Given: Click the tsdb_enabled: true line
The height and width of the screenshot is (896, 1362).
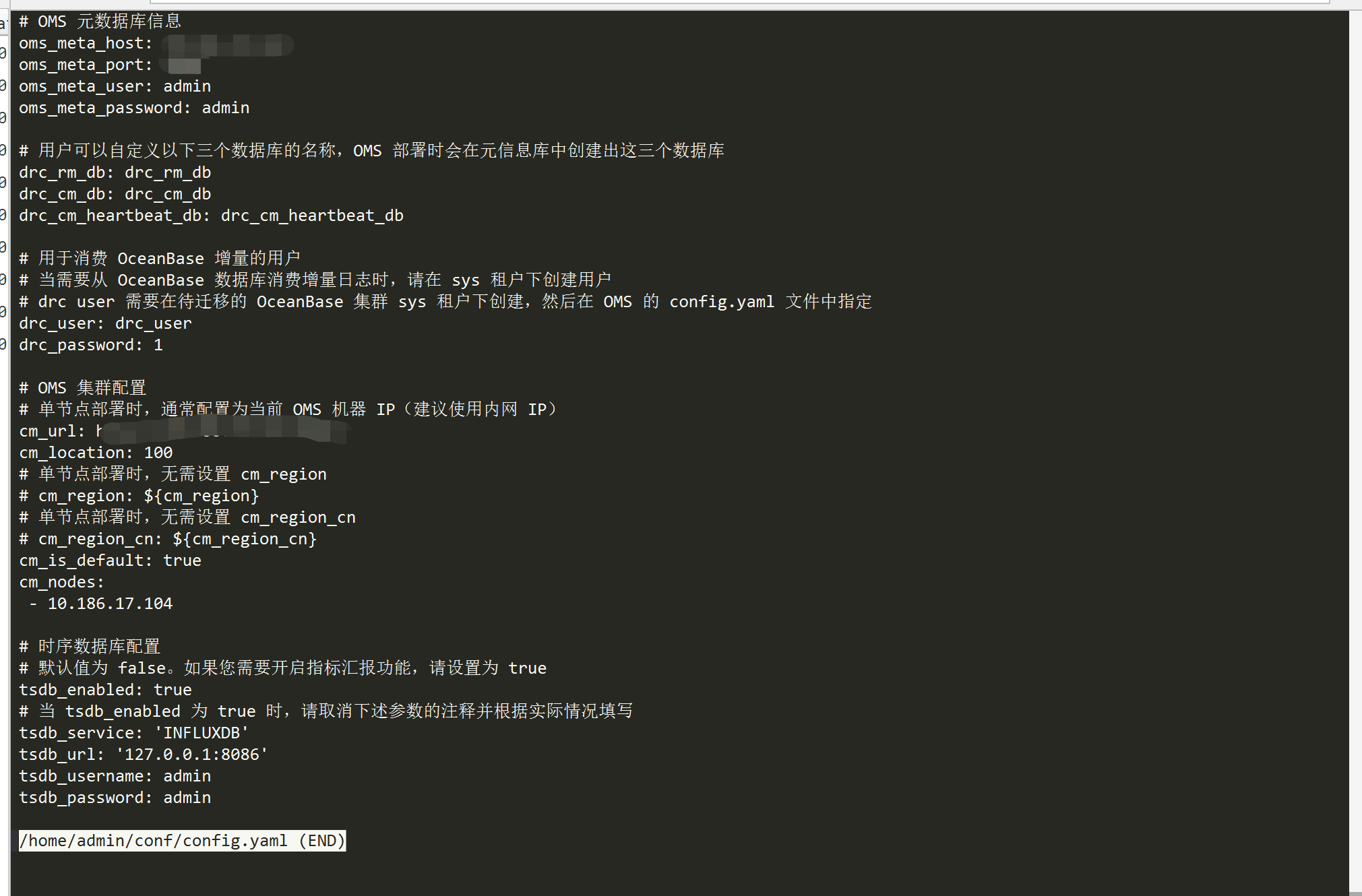Looking at the screenshot, I should 105,690.
